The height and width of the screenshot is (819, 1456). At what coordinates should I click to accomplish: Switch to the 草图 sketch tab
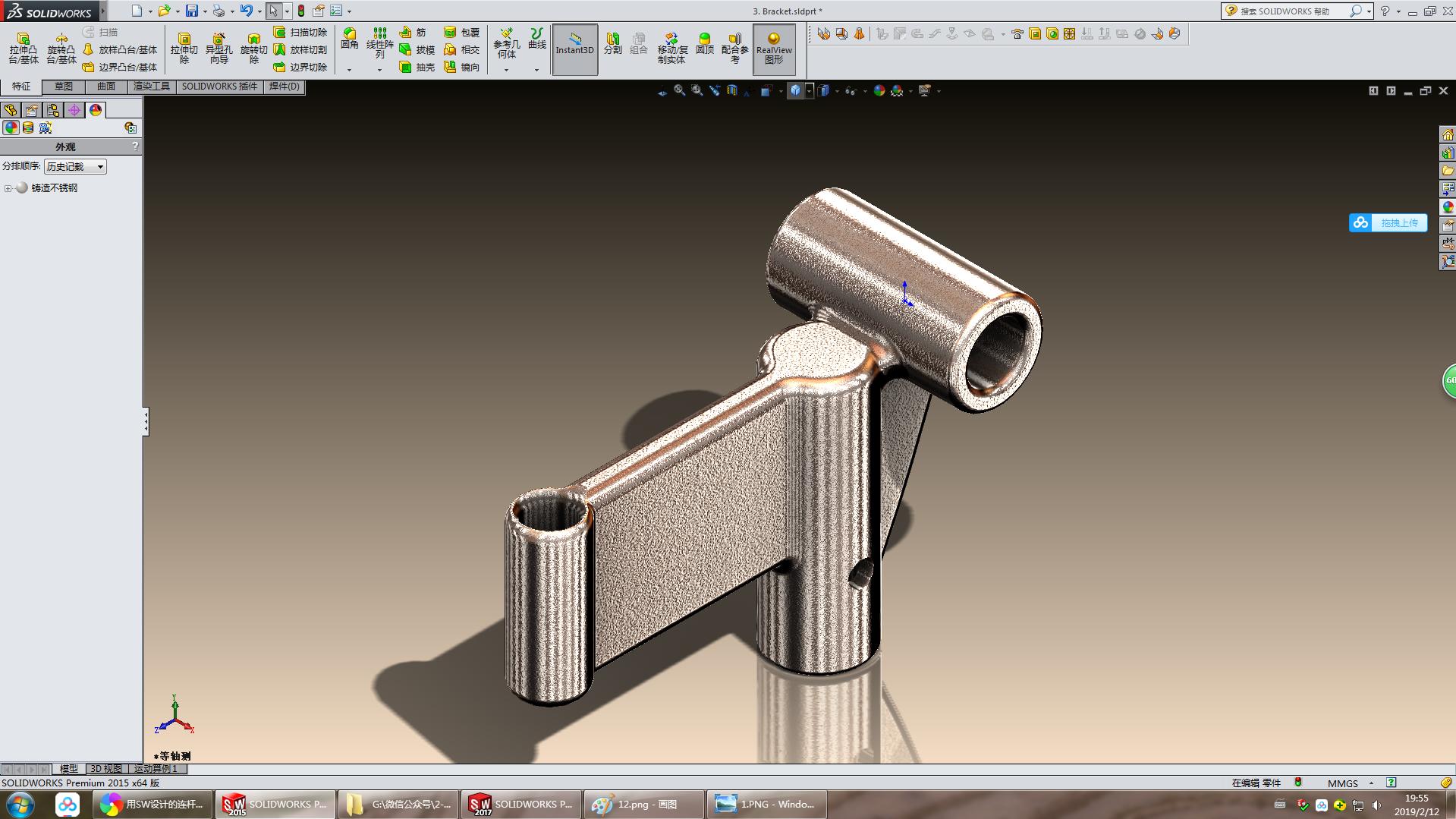tap(64, 86)
